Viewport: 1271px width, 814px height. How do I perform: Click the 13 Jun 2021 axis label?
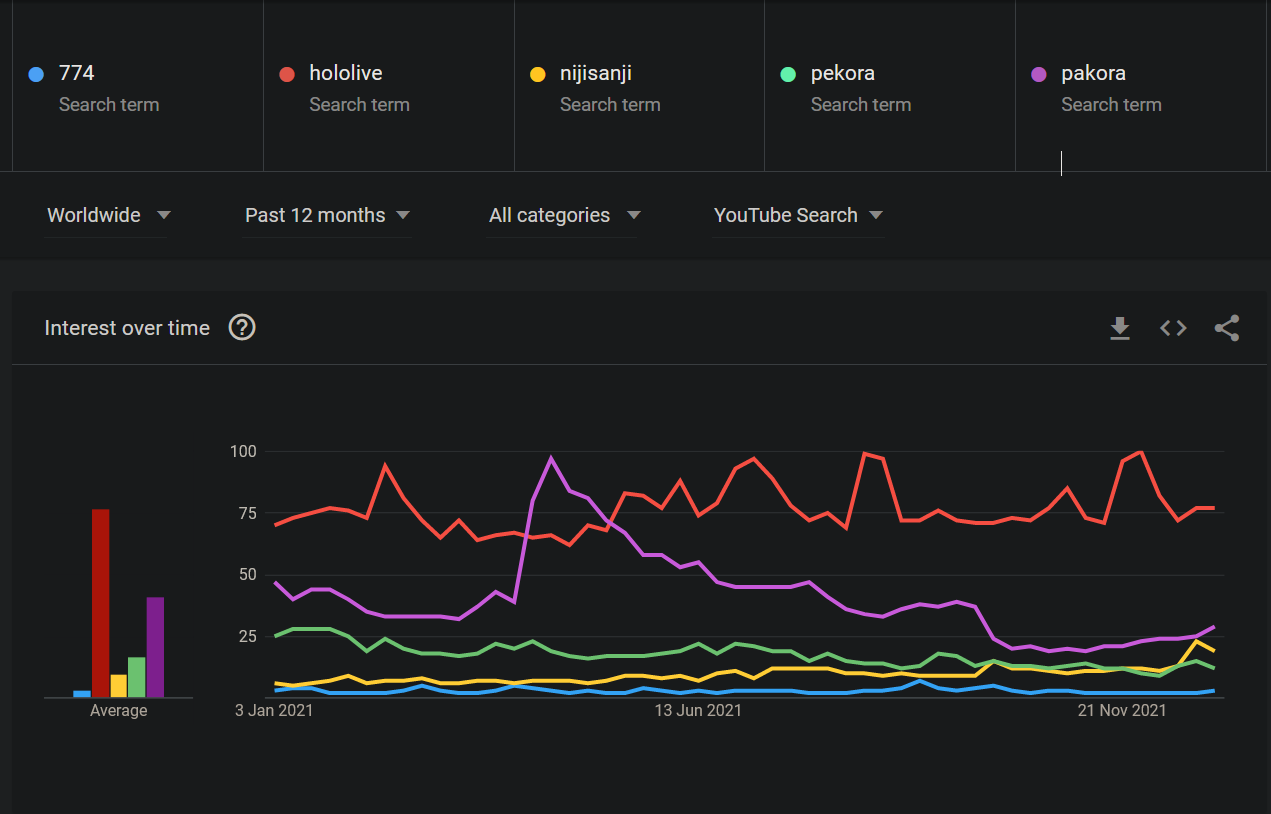click(x=698, y=711)
